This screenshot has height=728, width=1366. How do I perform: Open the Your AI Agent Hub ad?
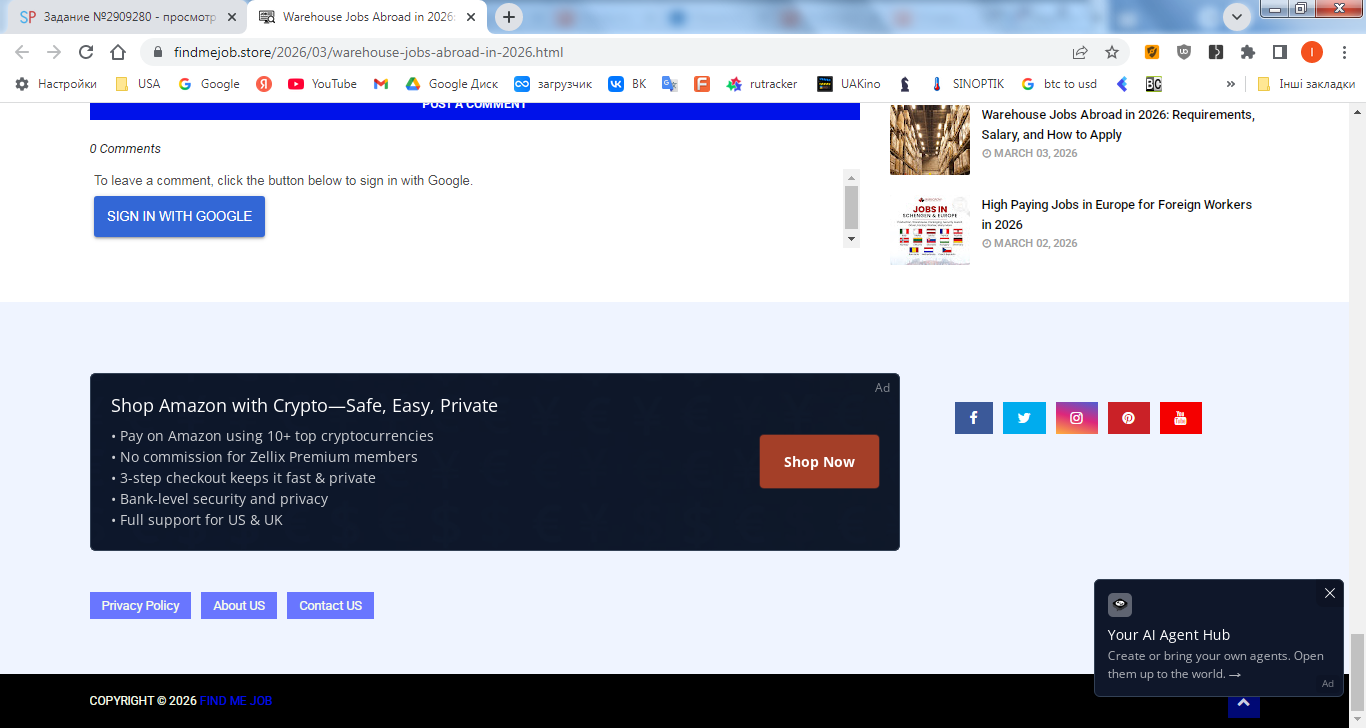pyautogui.click(x=1218, y=638)
